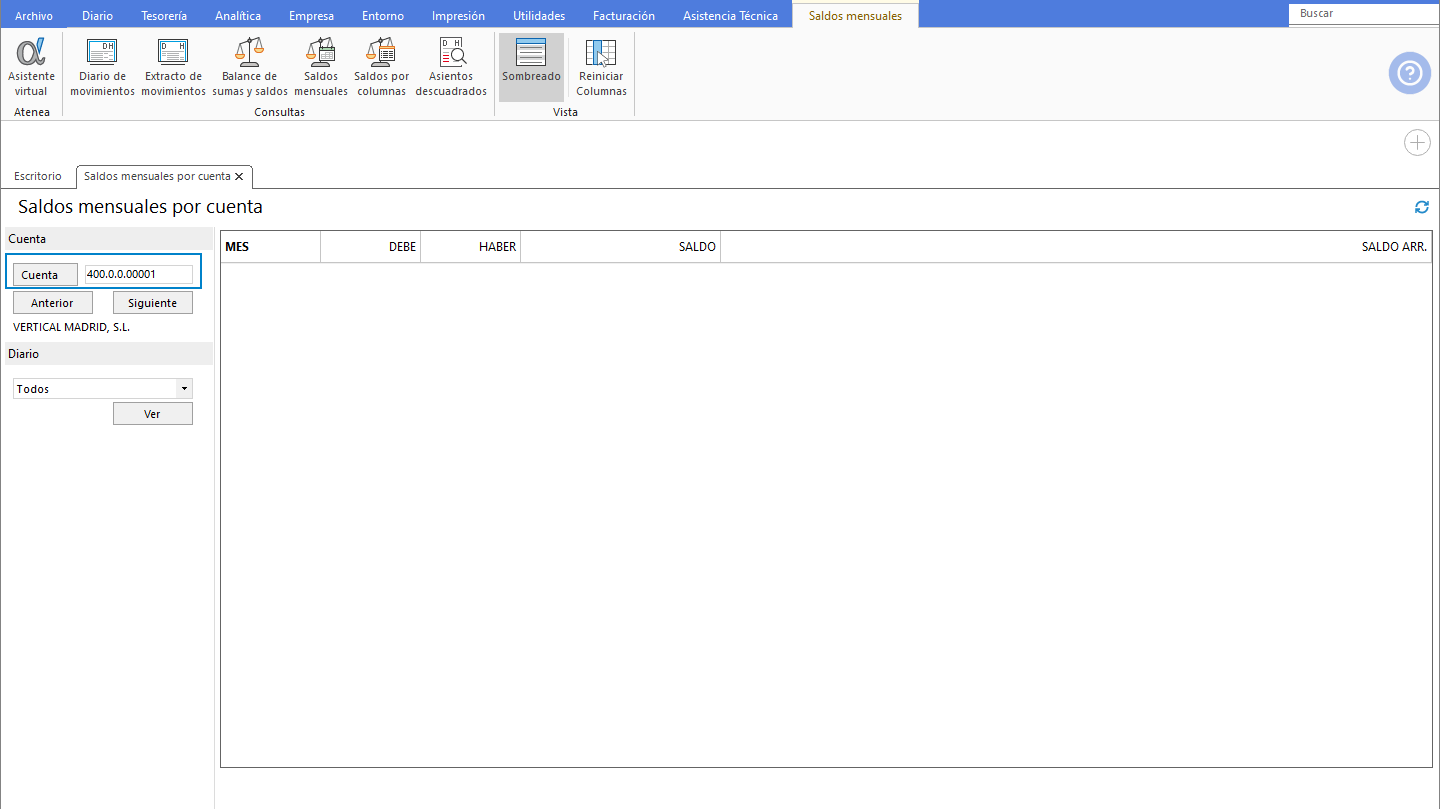
Task: Select the Saldos mensuales ribbon tab
Action: coord(855,15)
